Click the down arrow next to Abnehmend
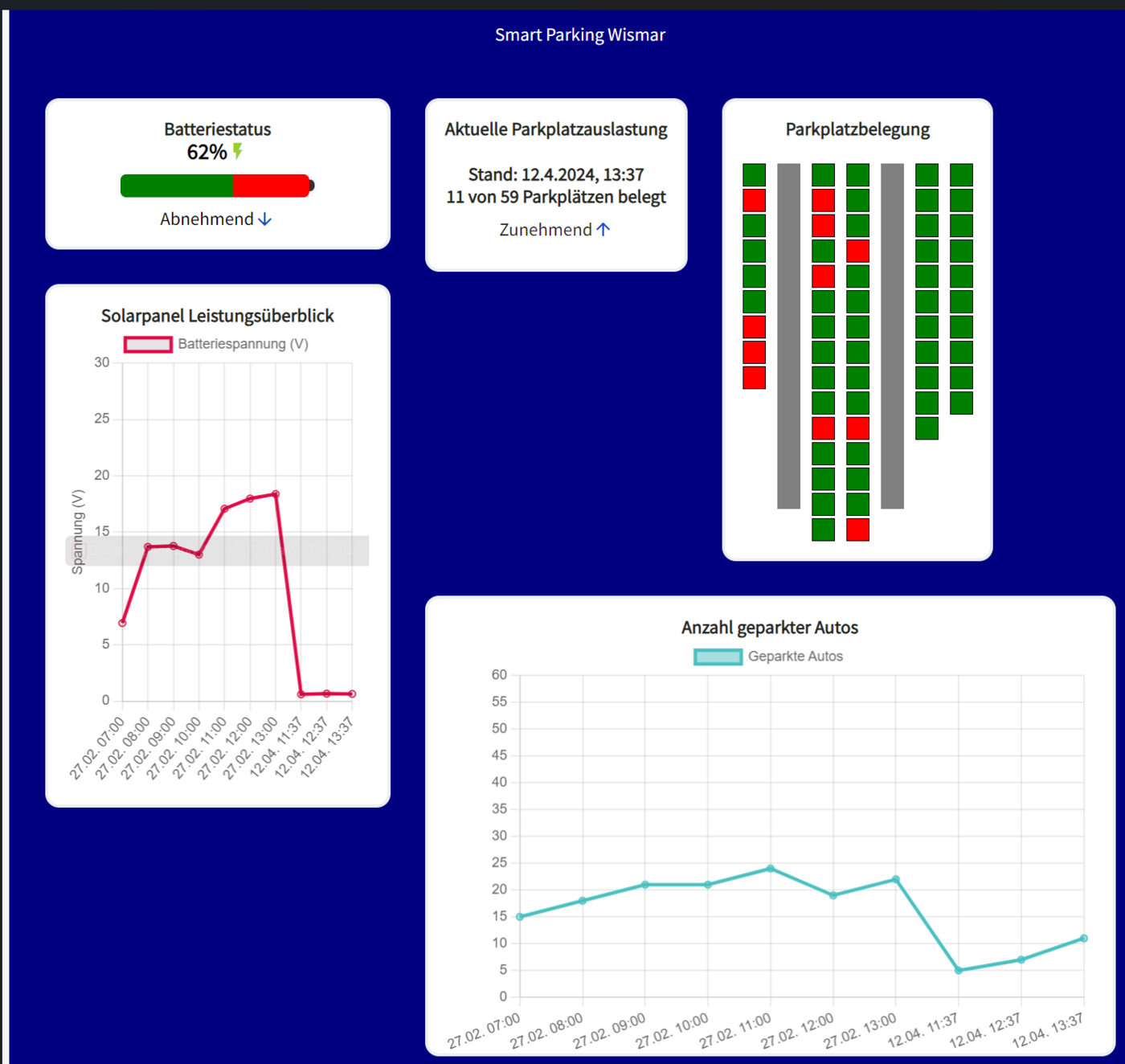 265,219
